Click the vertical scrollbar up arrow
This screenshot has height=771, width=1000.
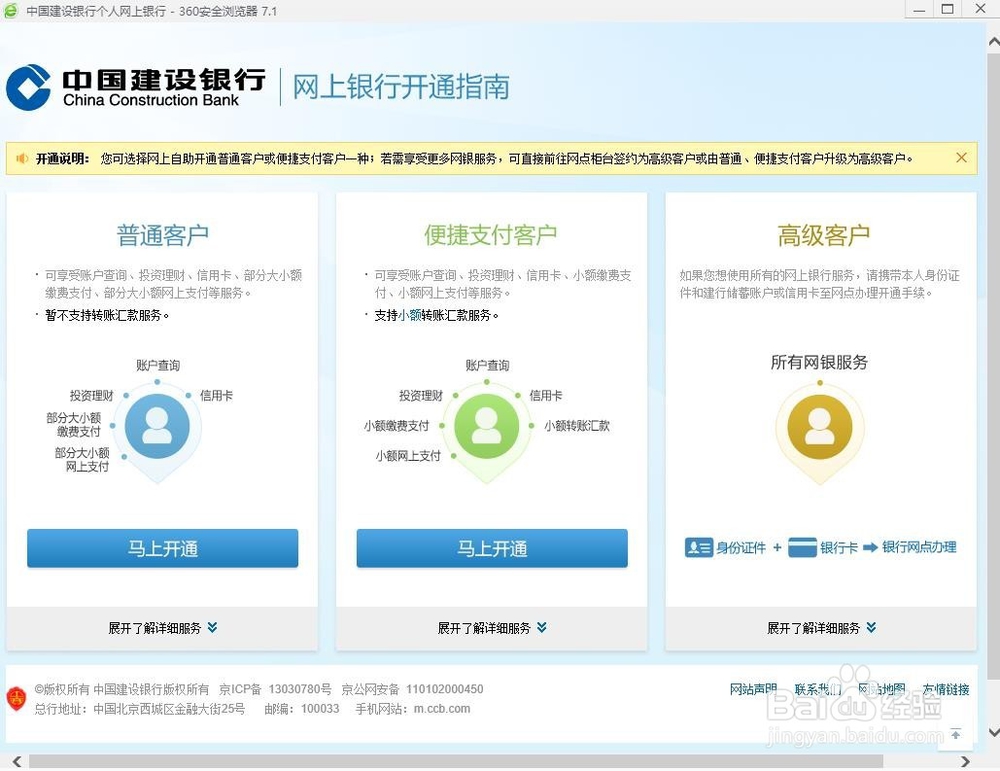[x=994, y=42]
